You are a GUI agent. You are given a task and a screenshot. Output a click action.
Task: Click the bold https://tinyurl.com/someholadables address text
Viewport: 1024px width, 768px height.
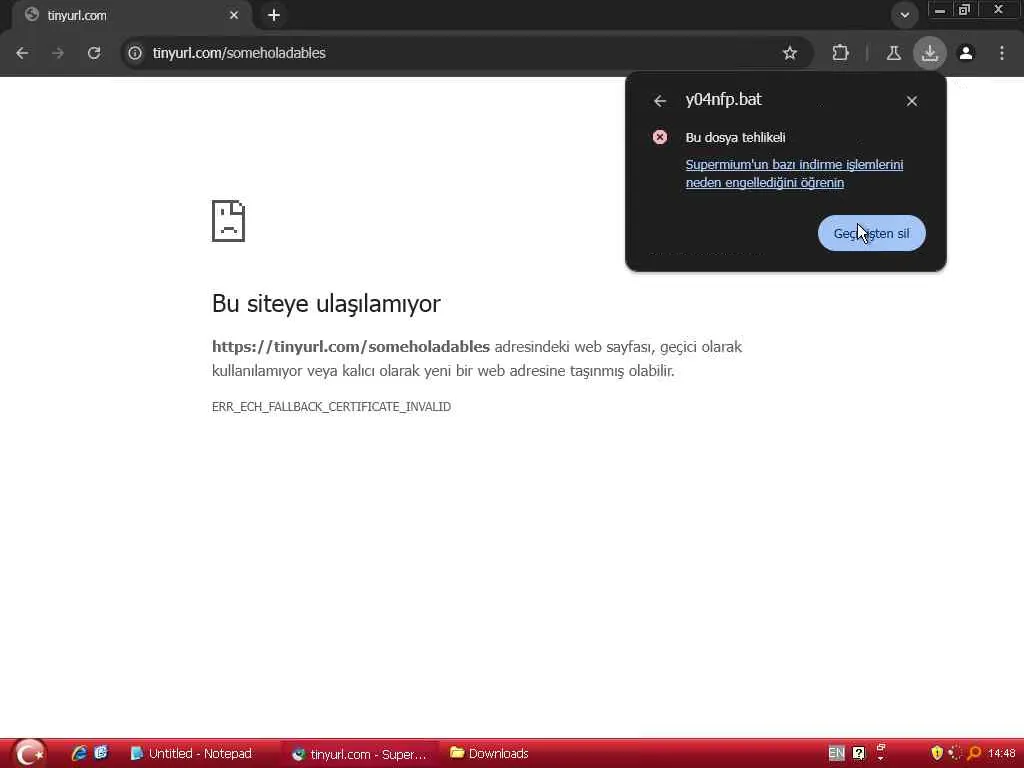(x=351, y=347)
